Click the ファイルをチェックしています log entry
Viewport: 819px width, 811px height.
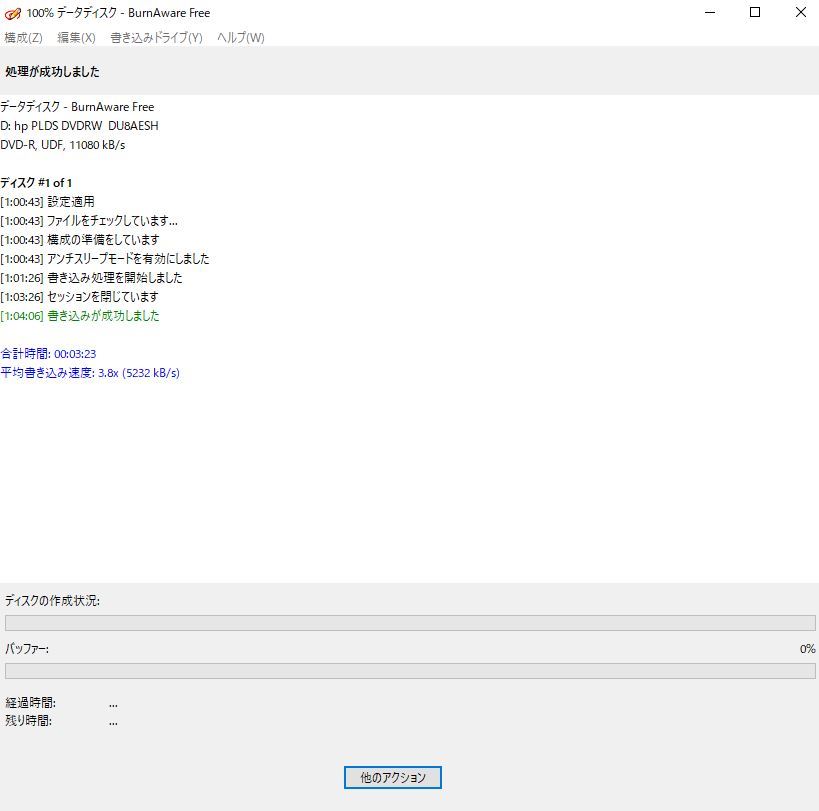point(89,220)
